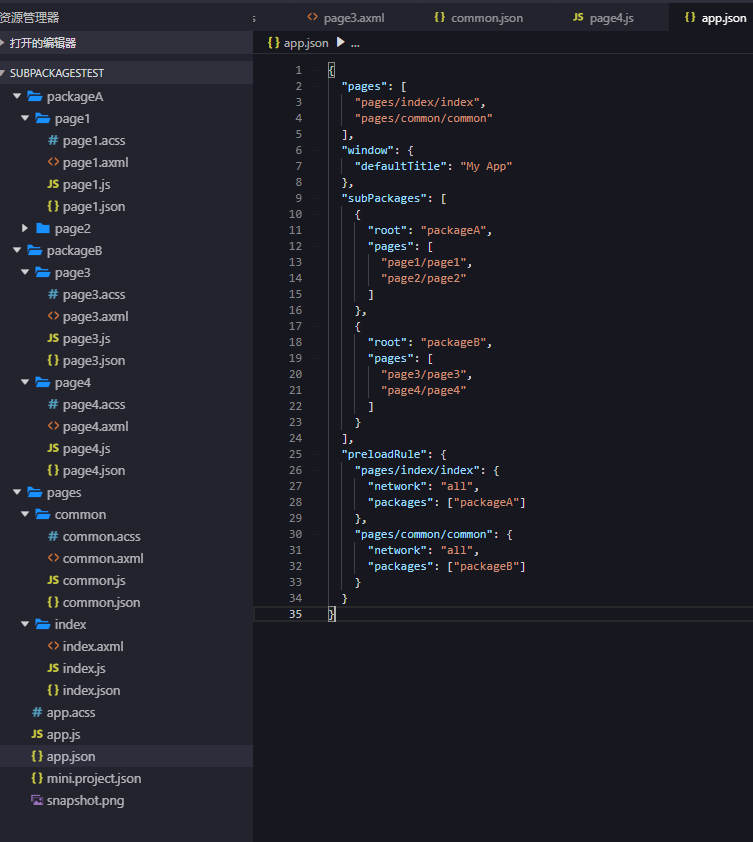The height and width of the screenshot is (842, 753).
Task: Collapse the page4 folder arrow
Action: pos(25,382)
